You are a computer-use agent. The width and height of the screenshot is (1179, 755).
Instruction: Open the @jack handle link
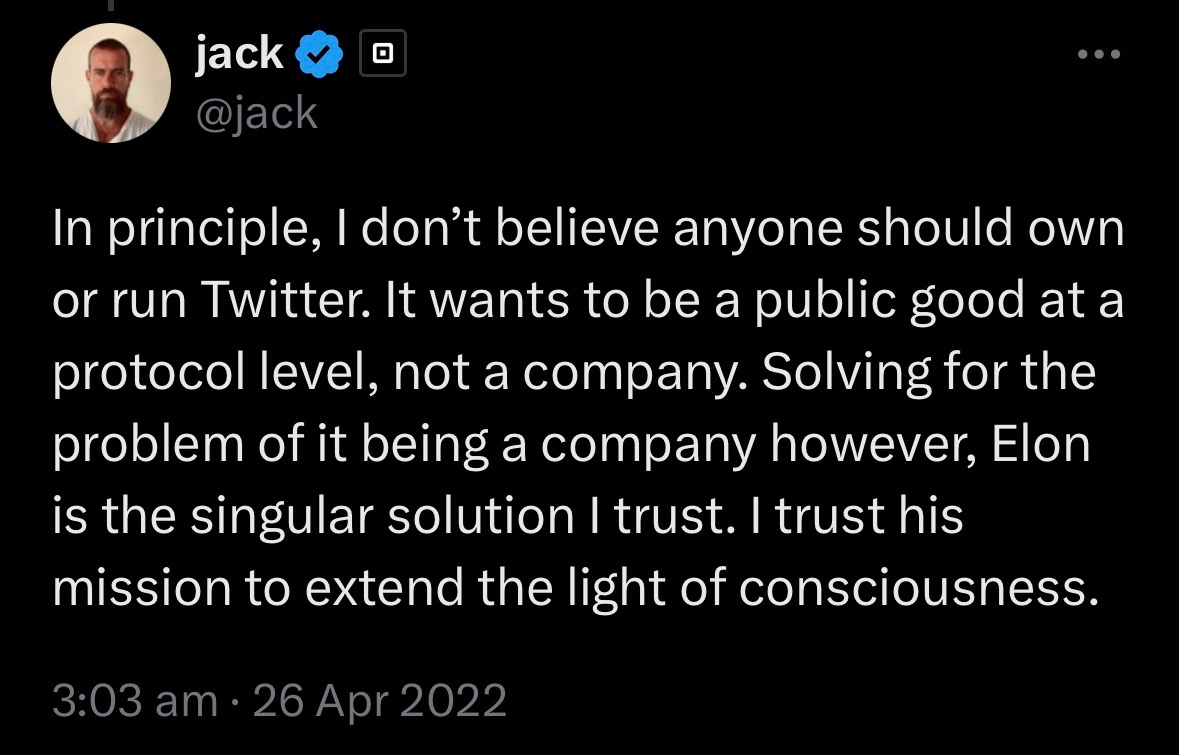[257, 112]
